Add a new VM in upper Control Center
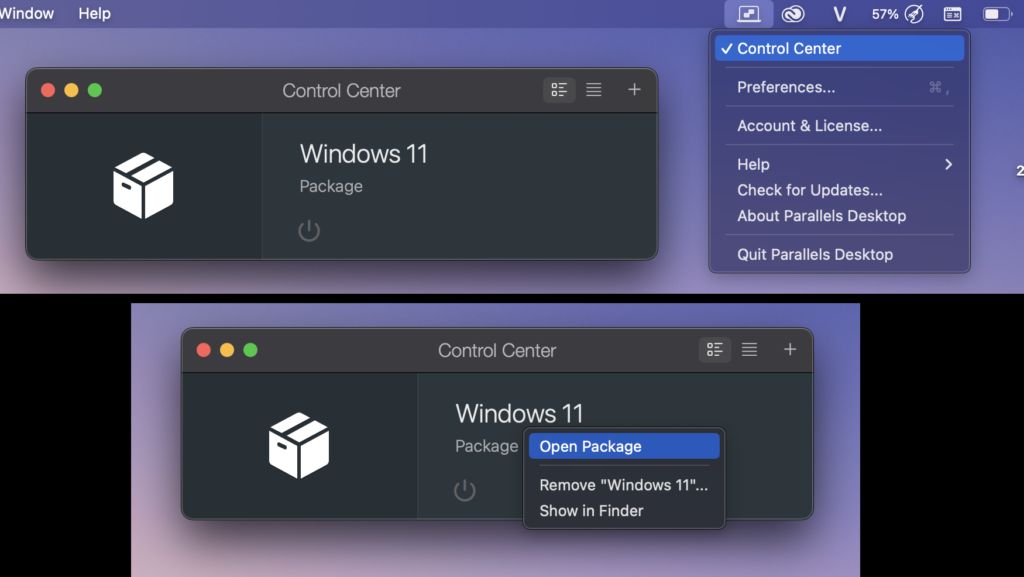1024x577 pixels. point(634,89)
